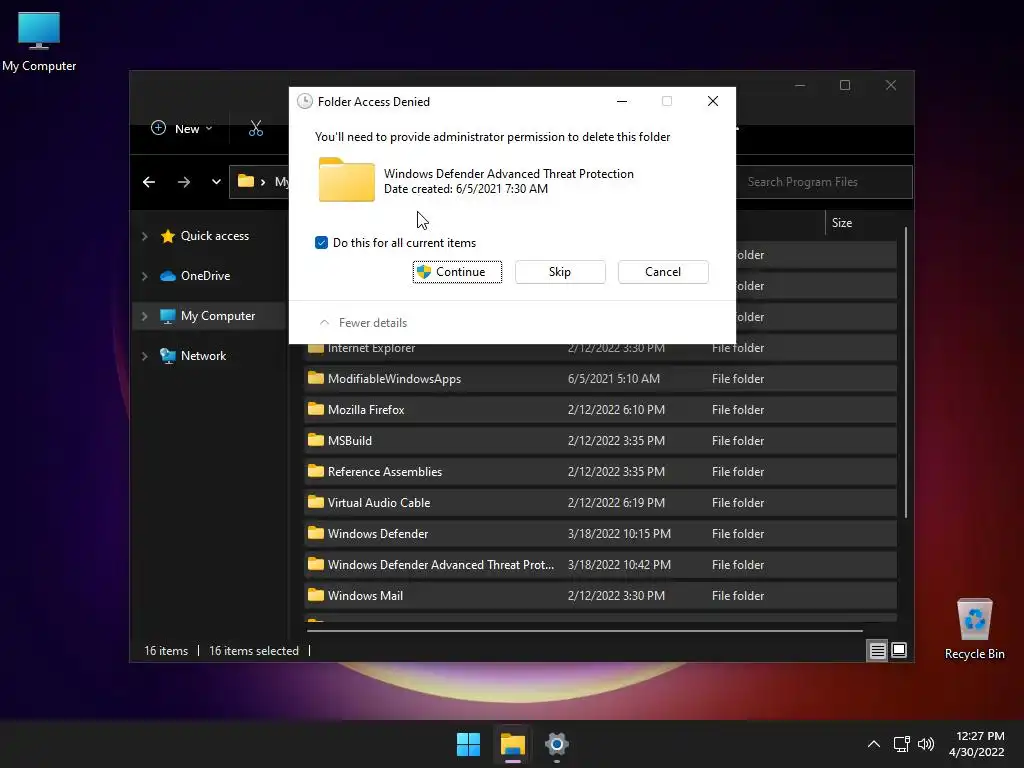Close the Folder Access Denied dialog
Viewport: 1024px width, 768px height.
pyautogui.click(x=712, y=101)
